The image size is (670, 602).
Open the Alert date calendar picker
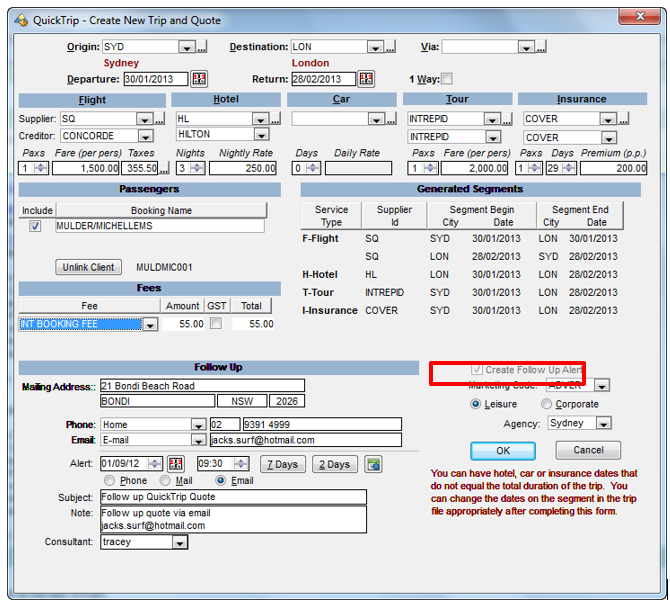[x=177, y=464]
